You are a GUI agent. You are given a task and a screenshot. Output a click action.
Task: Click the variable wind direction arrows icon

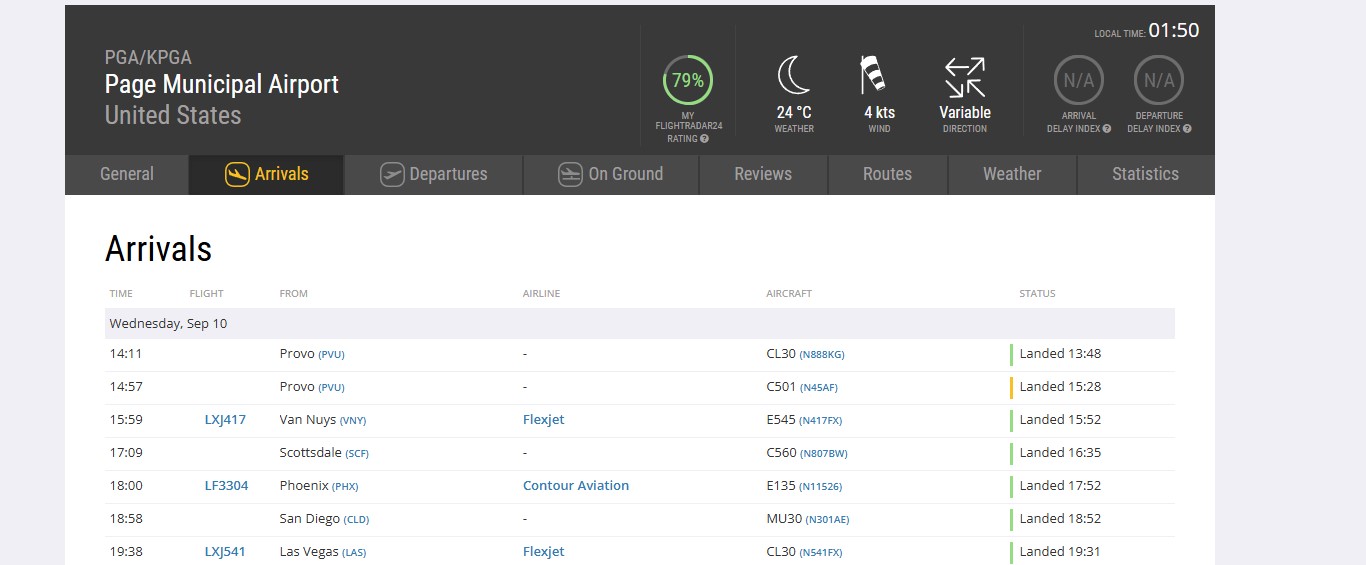click(x=965, y=76)
